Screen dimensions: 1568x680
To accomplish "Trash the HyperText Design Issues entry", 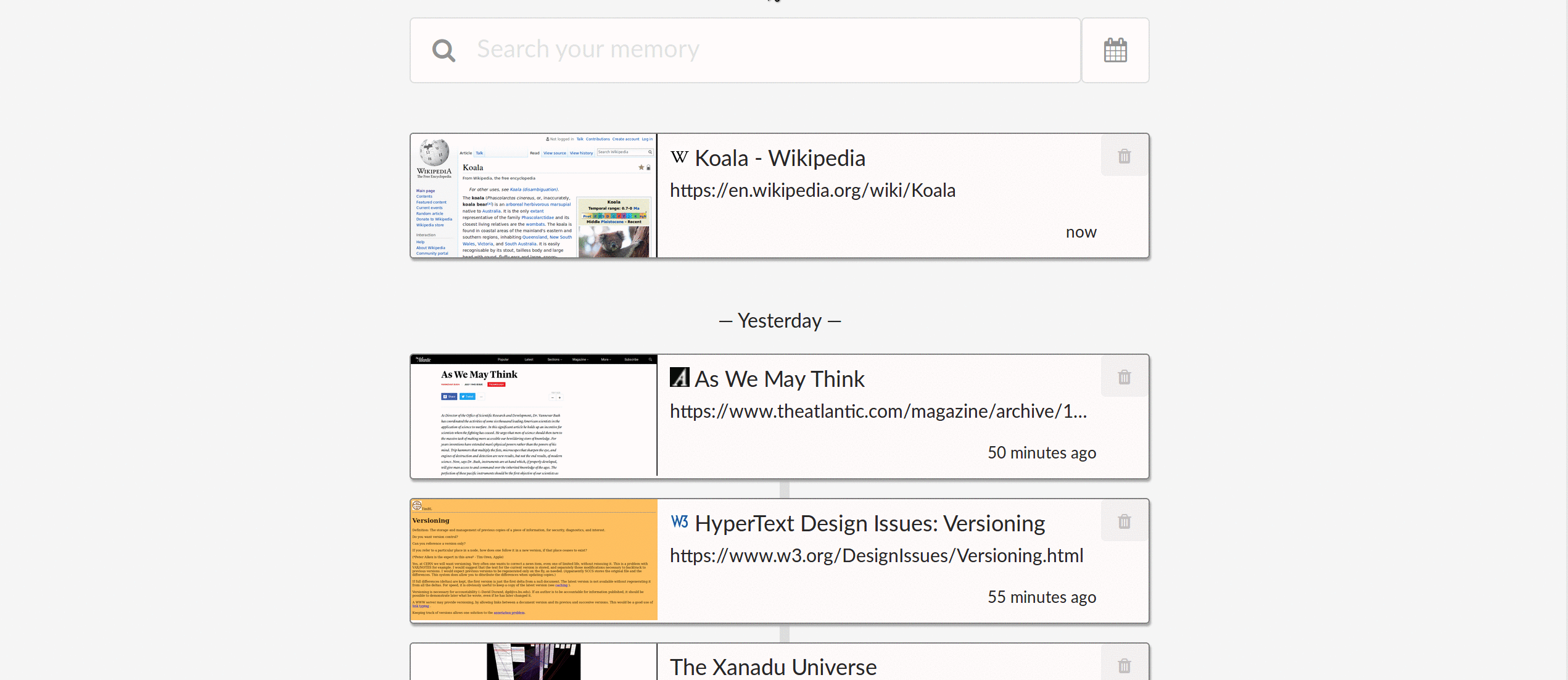I will (x=1124, y=521).
